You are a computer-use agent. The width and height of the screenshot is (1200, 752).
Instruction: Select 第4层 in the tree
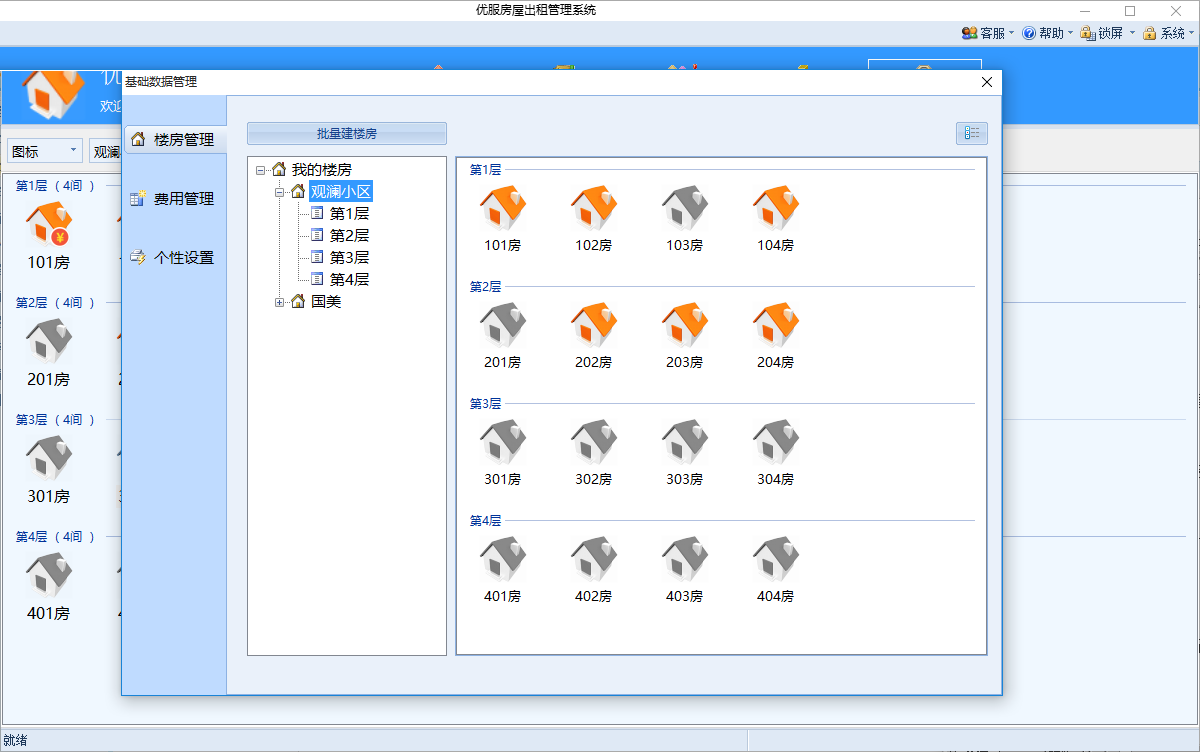coord(349,280)
